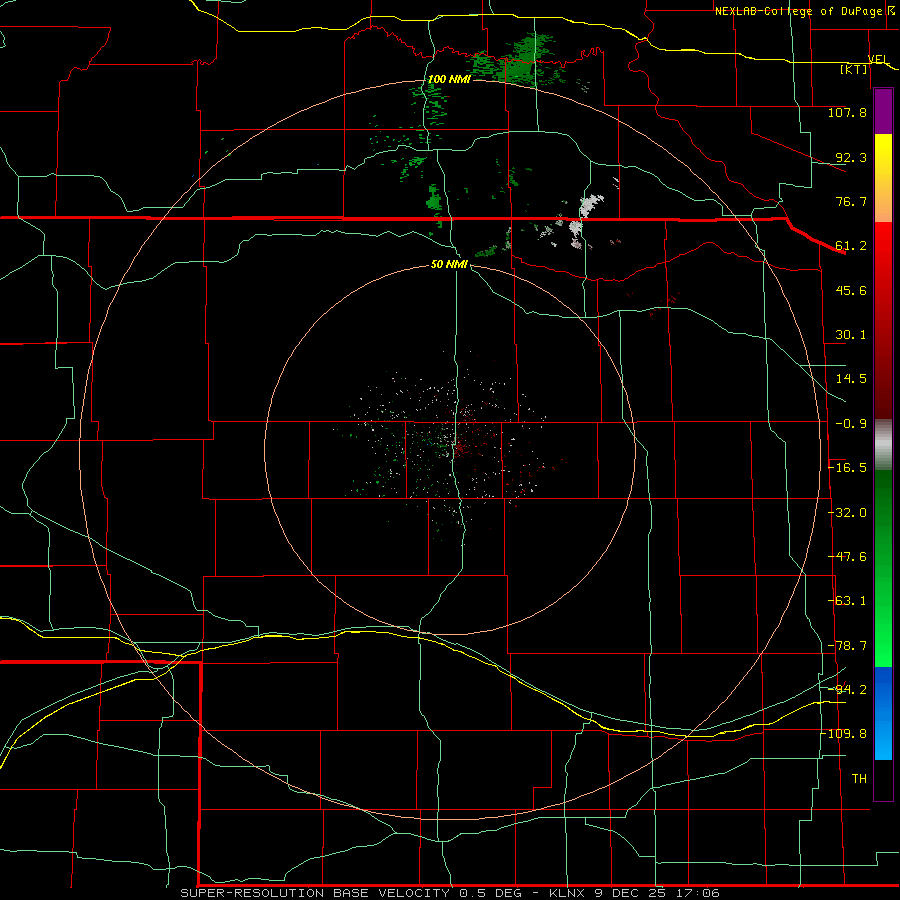Viewport: 900px width, 900px height.
Task: Click the [KT] units label
Action: (x=854, y=69)
